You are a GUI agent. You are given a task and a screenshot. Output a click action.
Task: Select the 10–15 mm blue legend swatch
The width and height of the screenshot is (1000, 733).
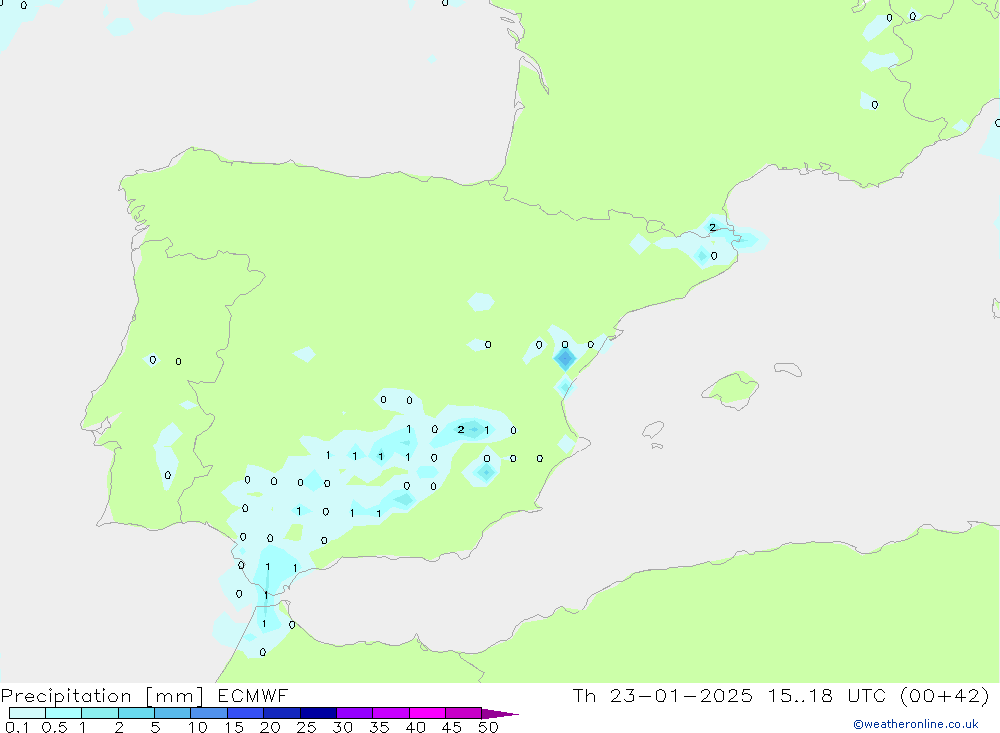pyautogui.click(x=209, y=713)
